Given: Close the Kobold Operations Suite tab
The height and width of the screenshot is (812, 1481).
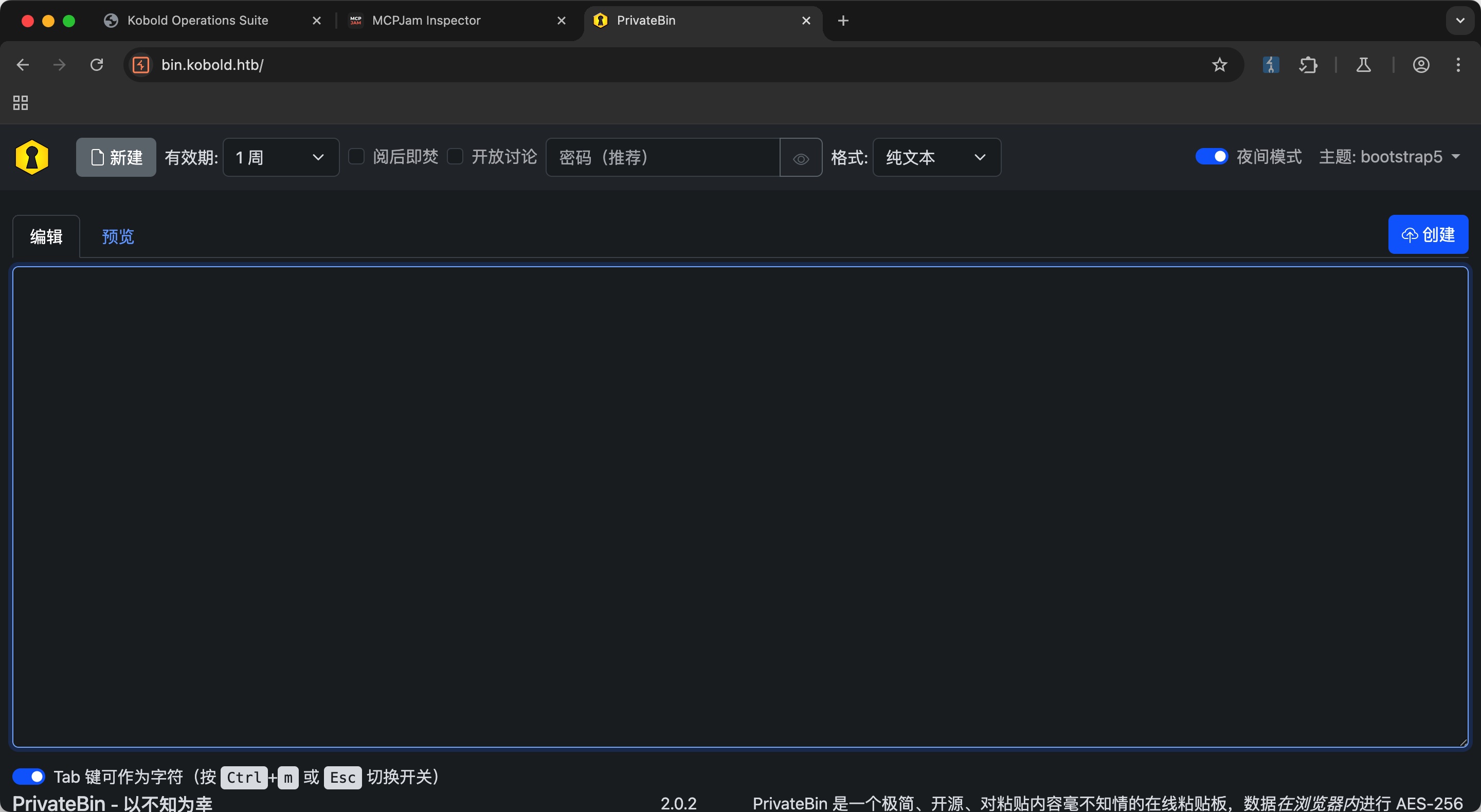Looking at the screenshot, I should pyautogui.click(x=317, y=21).
